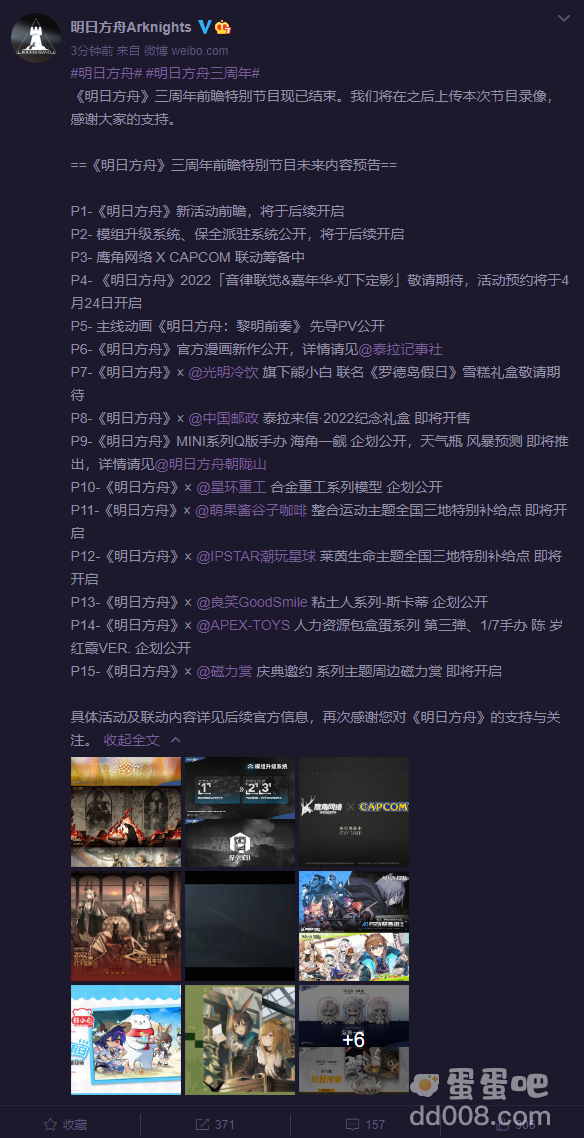Expand the post options chevron
The height and width of the screenshot is (1138, 584).
click(x=563, y=17)
